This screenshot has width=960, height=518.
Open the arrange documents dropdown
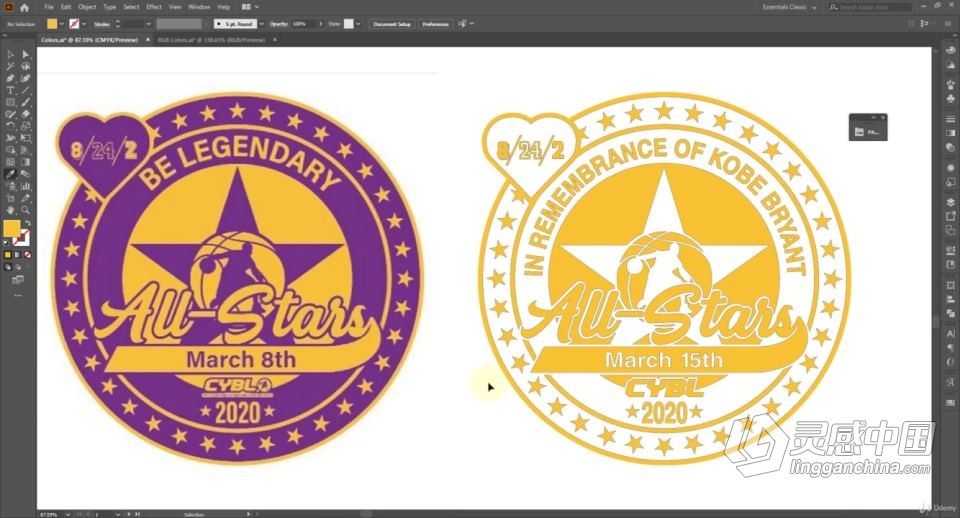point(250,7)
